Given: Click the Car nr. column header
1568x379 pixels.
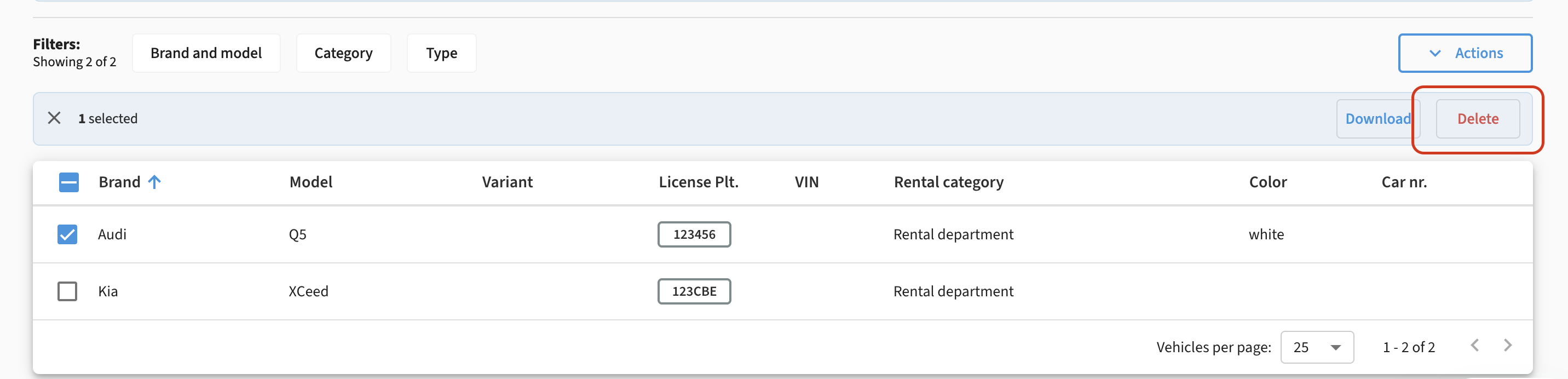Looking at the screenshot, I should pyautogui.click(x=1404, y=182).
